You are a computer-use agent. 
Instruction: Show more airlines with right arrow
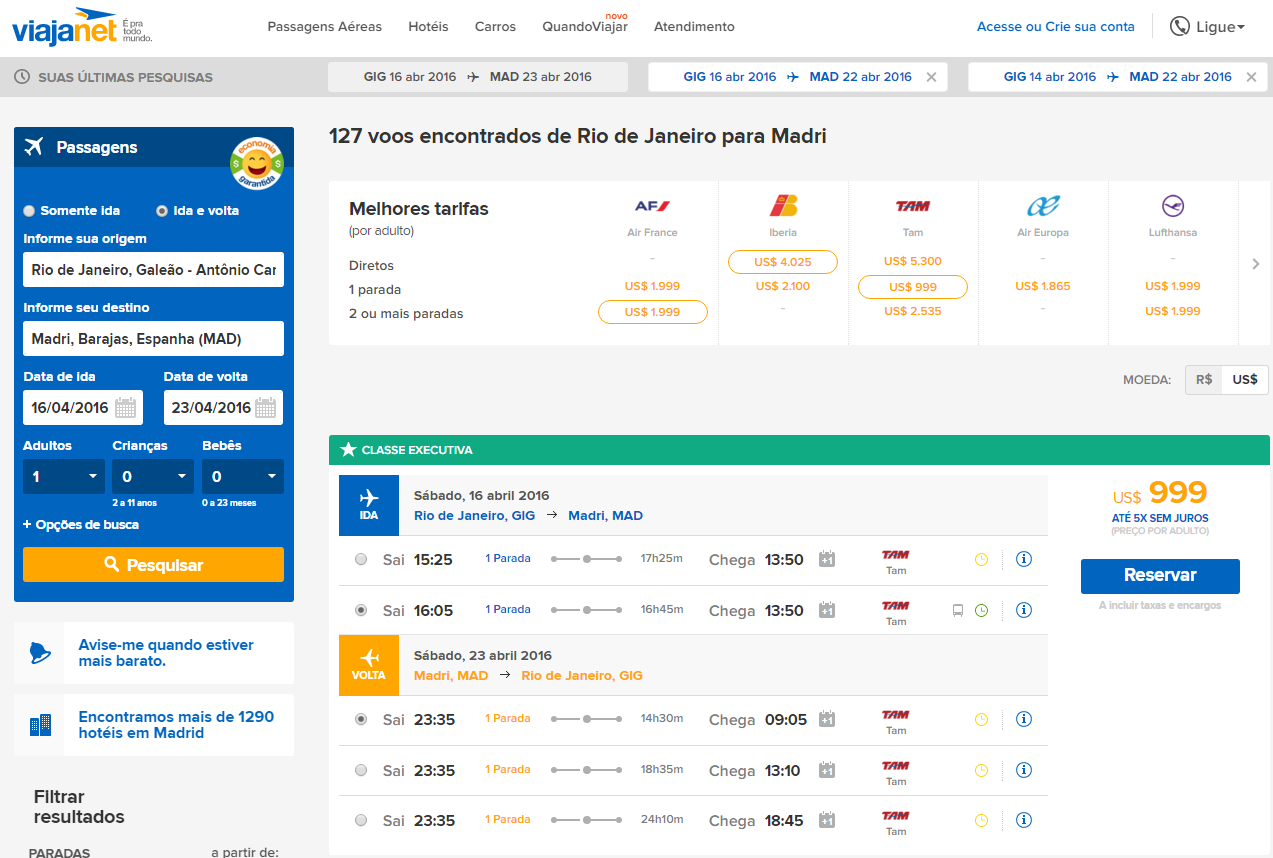click(1256, 264)
